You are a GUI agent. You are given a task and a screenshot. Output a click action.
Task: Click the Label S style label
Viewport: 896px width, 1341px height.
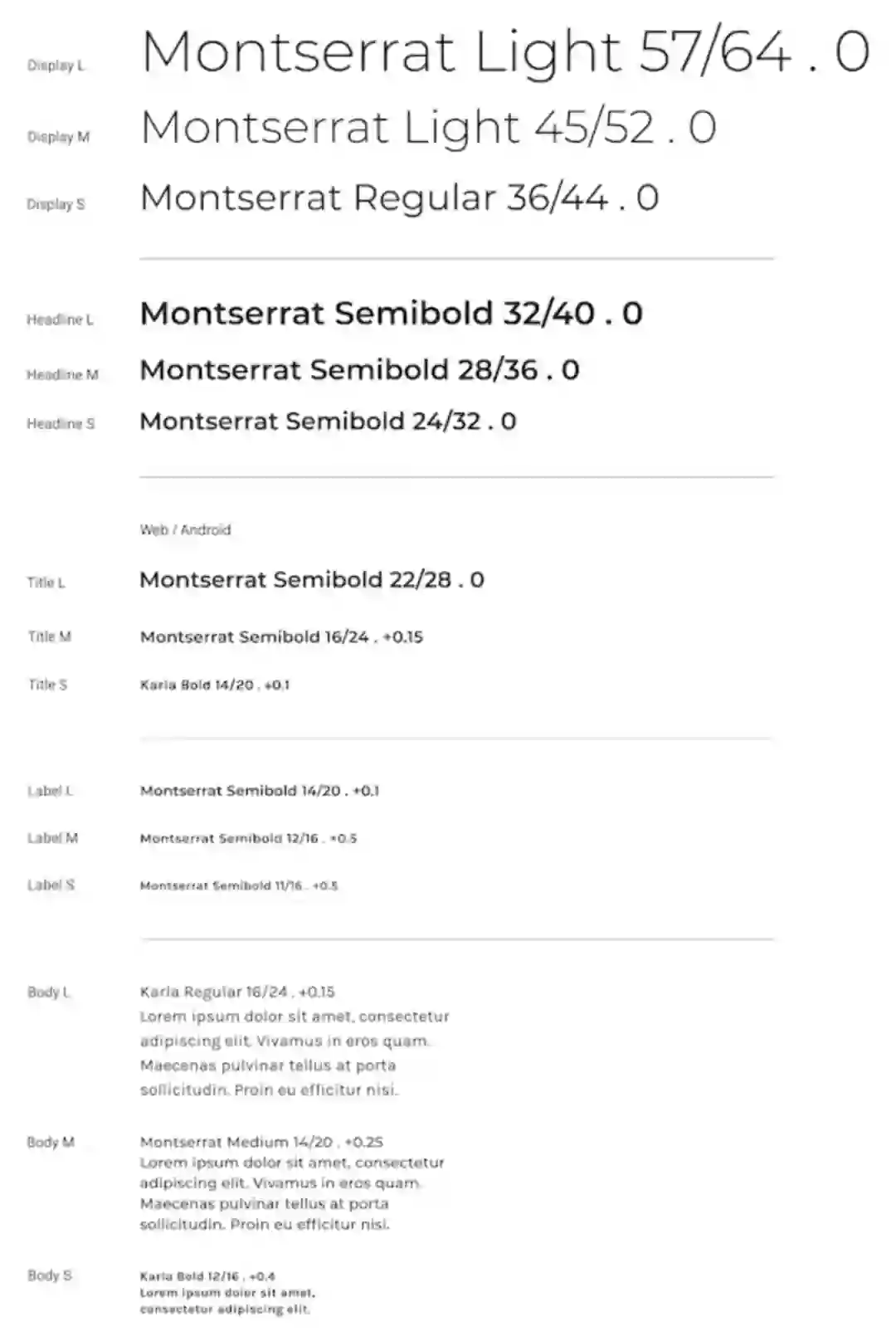coord(51,885)
